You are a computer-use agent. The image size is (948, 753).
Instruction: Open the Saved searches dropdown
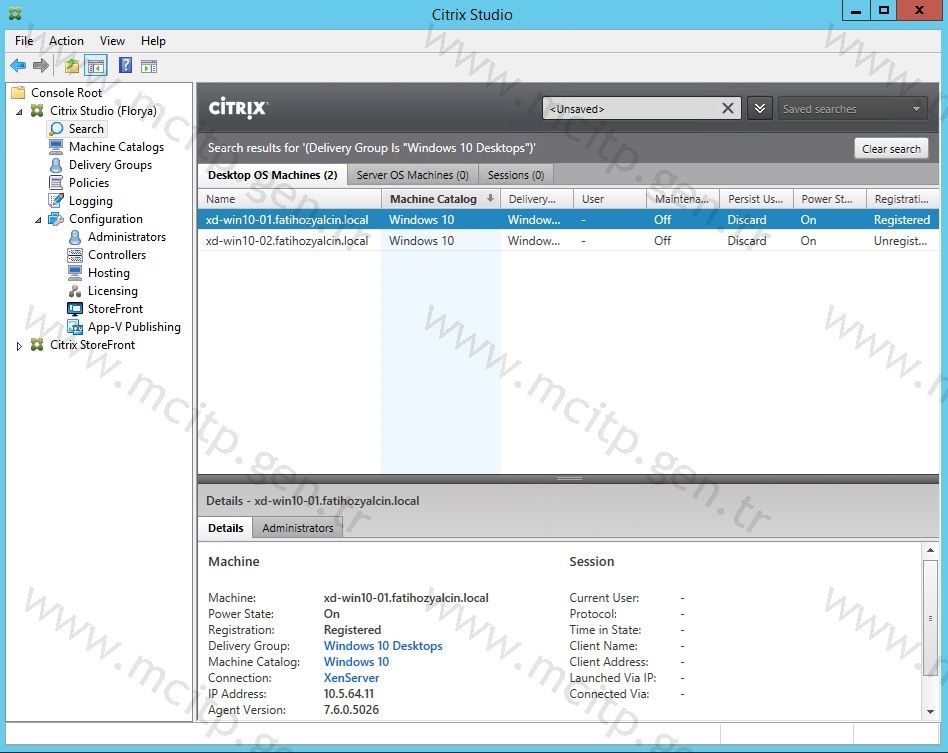point(852,109)
